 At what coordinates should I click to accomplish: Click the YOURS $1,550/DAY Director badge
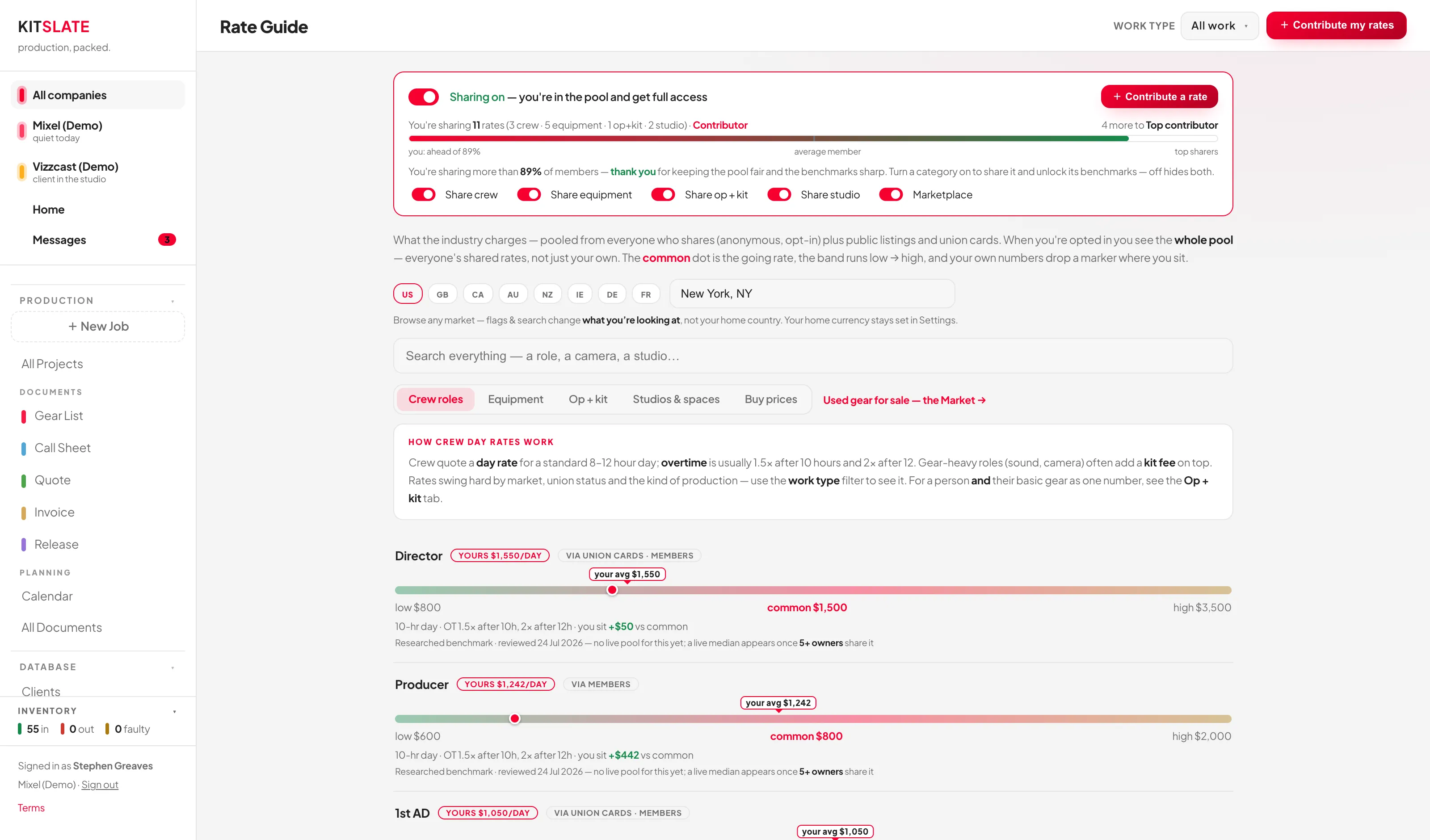(499, 556)
